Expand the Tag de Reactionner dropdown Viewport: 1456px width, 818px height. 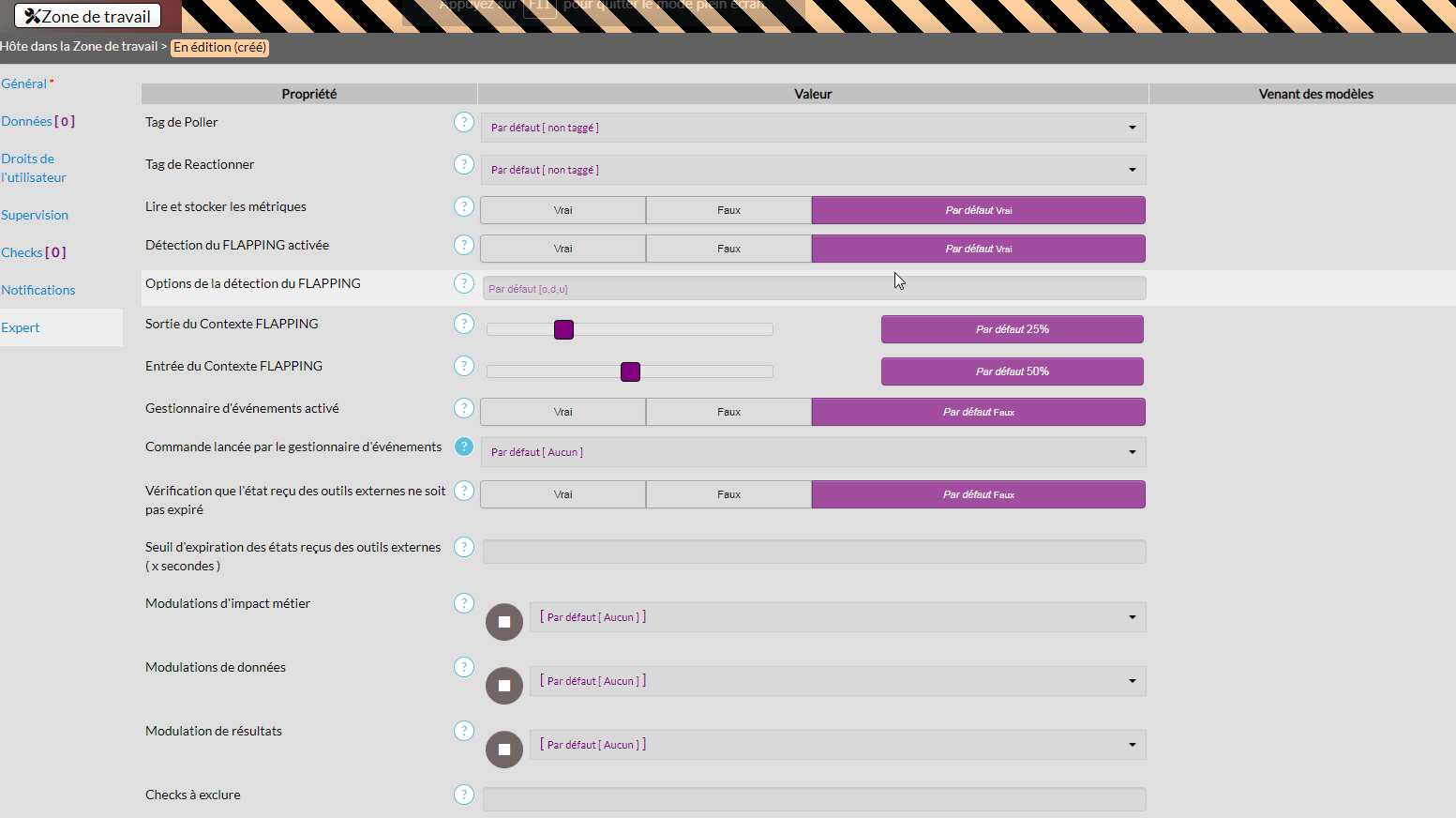pyautogui.click(x=813, y=170)
